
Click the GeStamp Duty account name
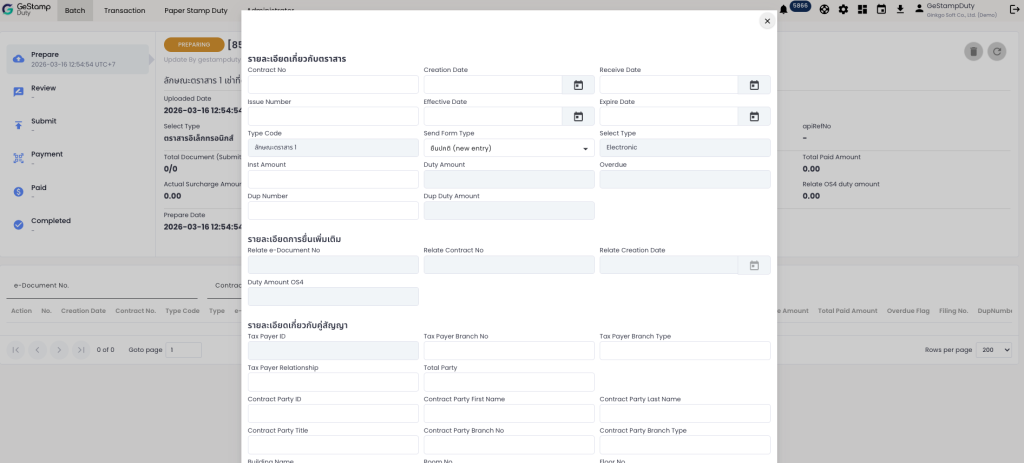950,6
